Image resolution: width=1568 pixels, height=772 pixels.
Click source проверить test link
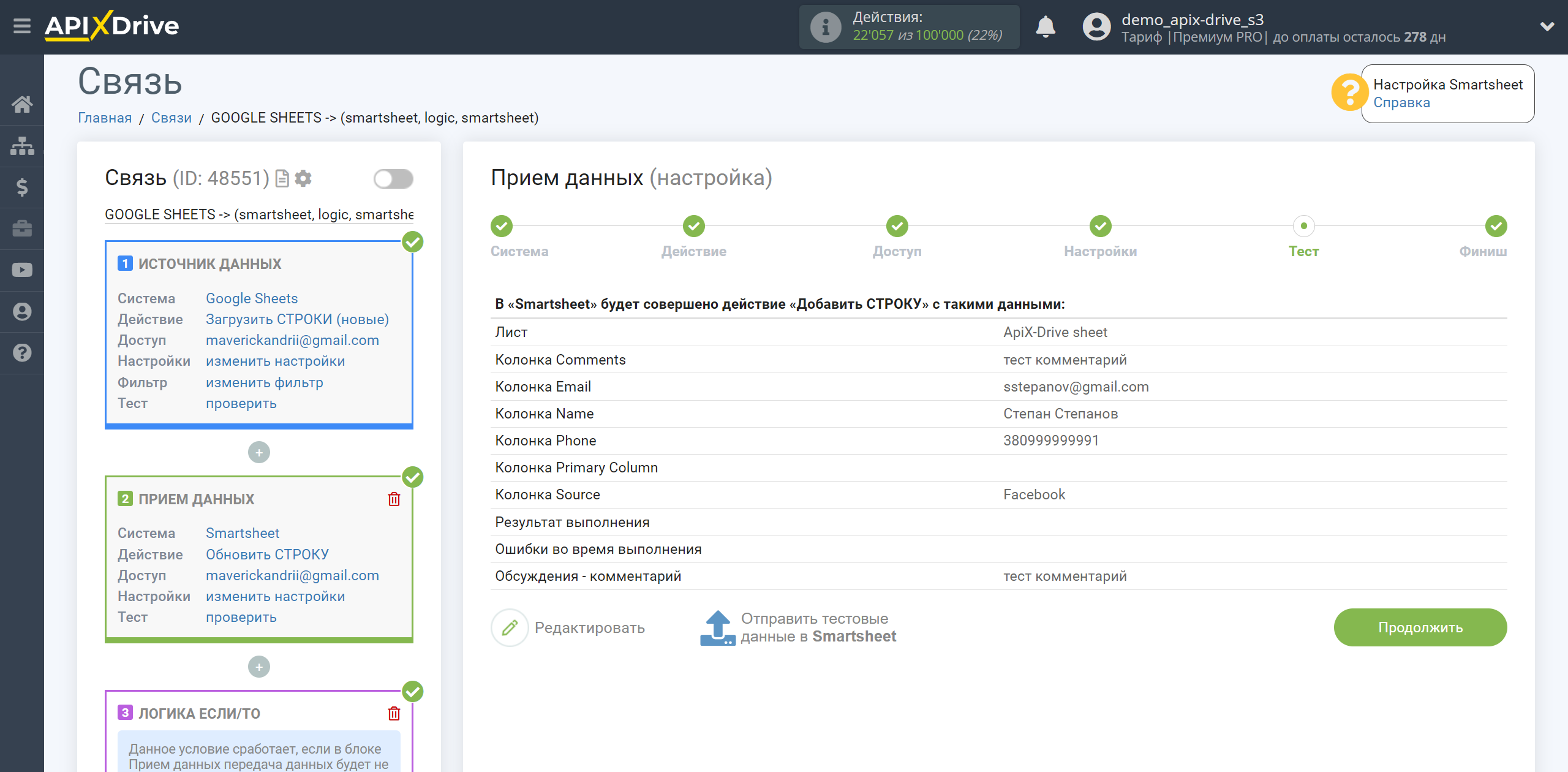click(x=241, y=403)
